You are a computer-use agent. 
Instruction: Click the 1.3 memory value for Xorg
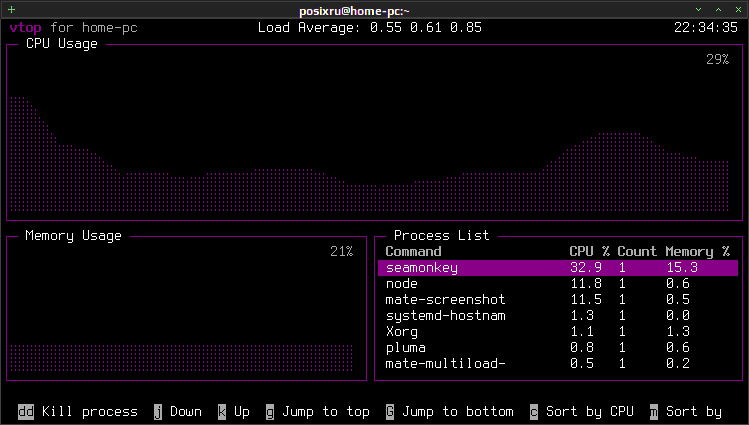click(678, 332)
